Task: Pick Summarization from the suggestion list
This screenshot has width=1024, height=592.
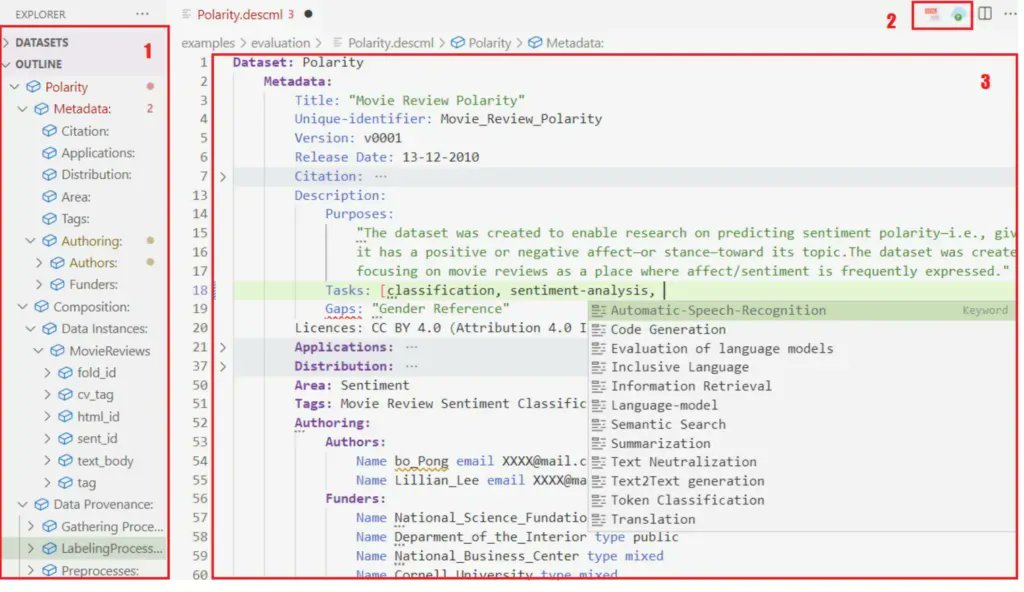Action: [x=801, y=443]
